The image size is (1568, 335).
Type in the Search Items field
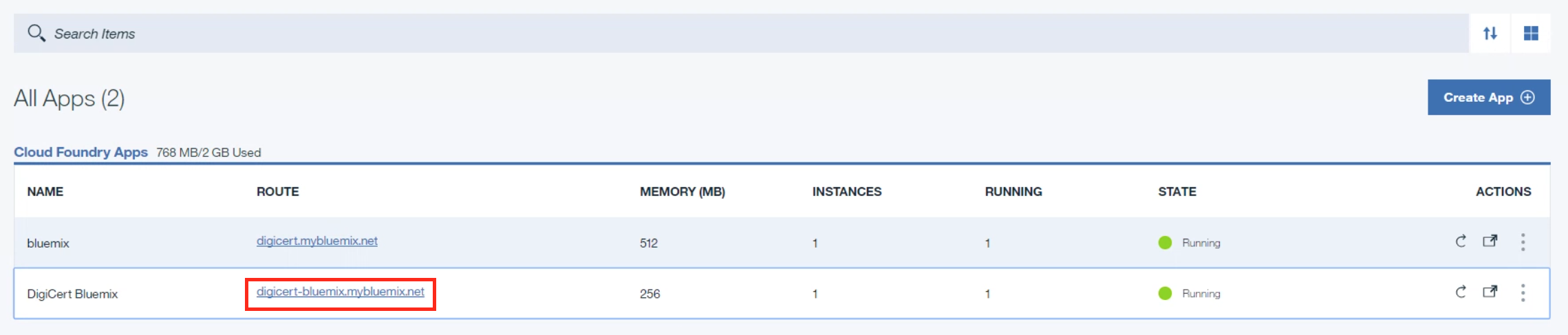click(688, 34)
